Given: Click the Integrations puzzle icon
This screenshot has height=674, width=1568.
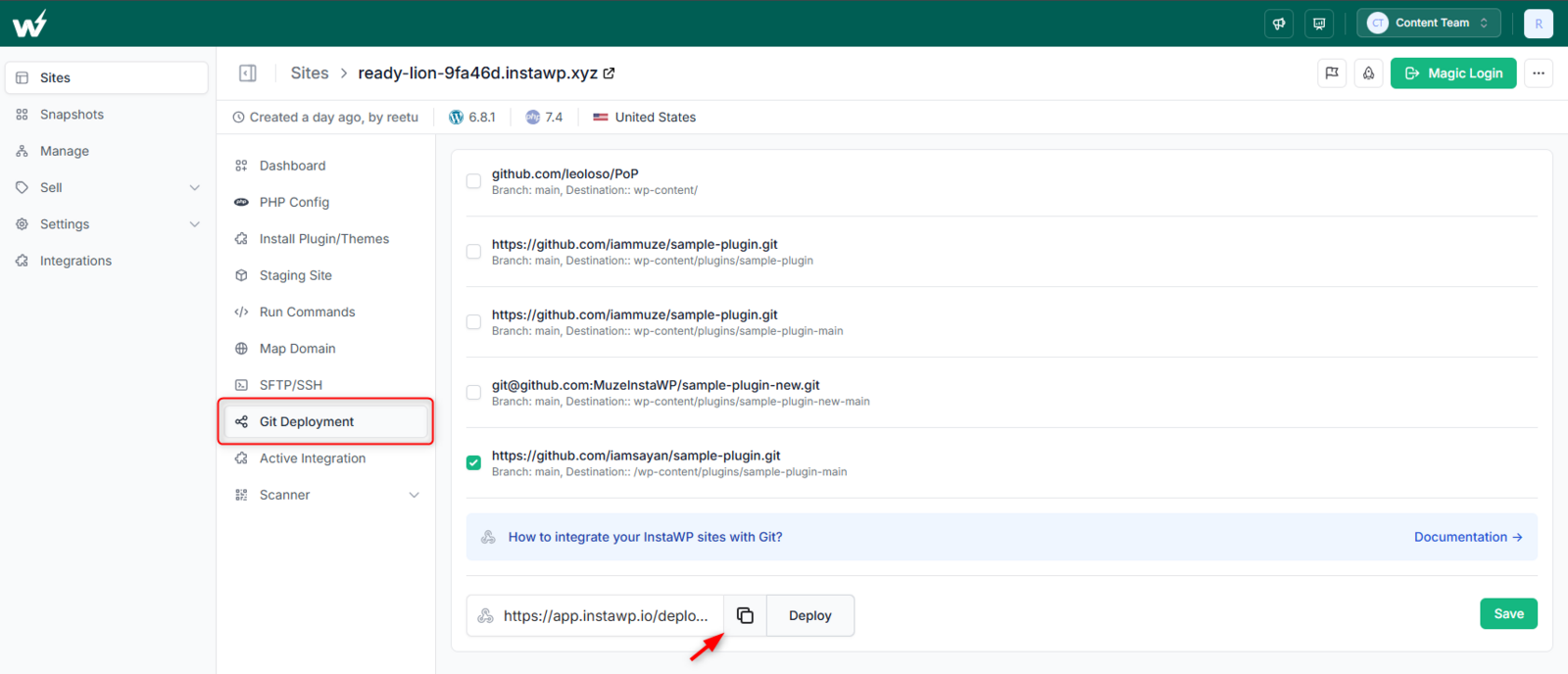Looking at the screenshot, I should (22, 261).
